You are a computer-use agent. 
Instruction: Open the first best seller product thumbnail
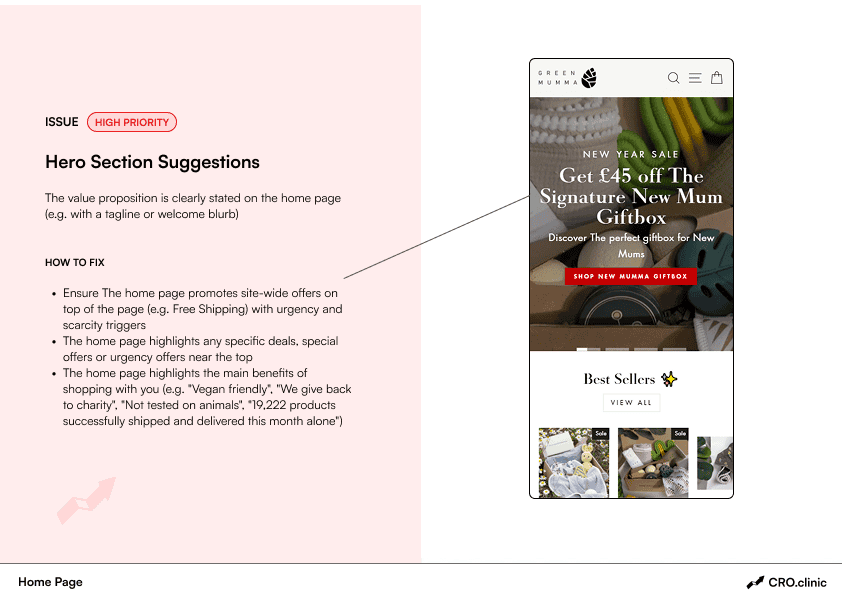pyautogui.click(x=574, y=465)
